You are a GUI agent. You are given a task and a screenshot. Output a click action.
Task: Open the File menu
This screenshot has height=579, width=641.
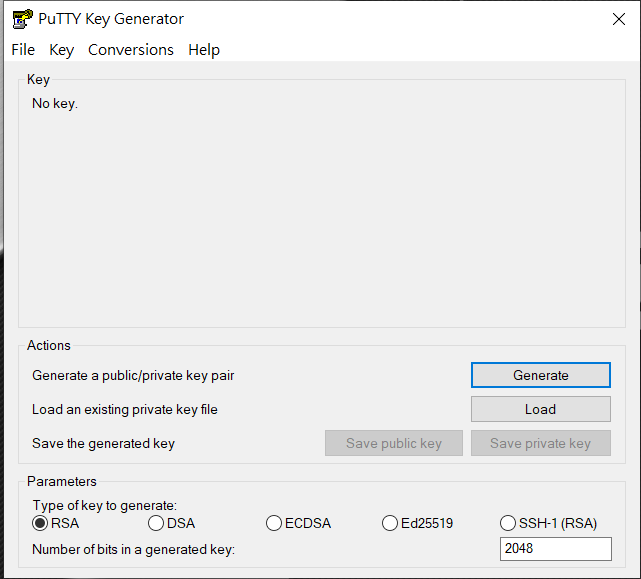[x=23, y=50]
